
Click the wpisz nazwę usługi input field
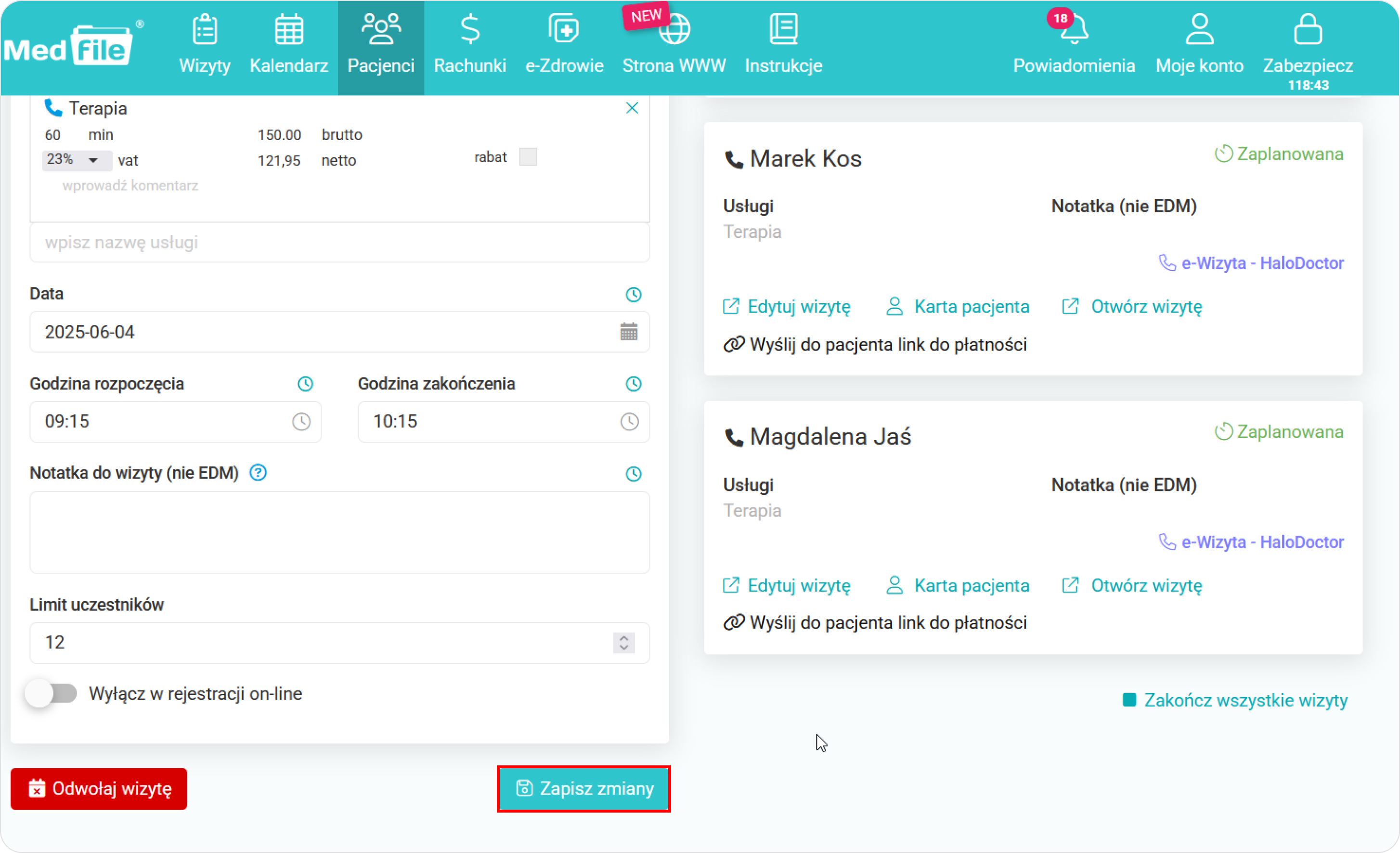pos(339,243)
